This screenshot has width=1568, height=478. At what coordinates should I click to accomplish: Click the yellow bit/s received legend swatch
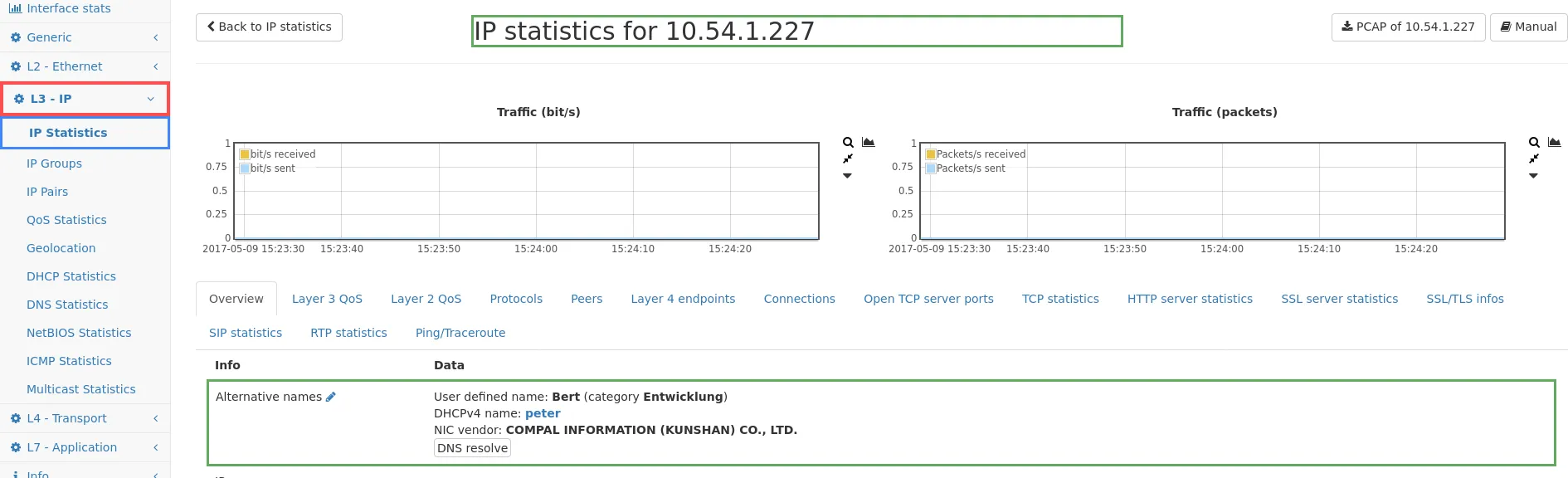(245, 154)
